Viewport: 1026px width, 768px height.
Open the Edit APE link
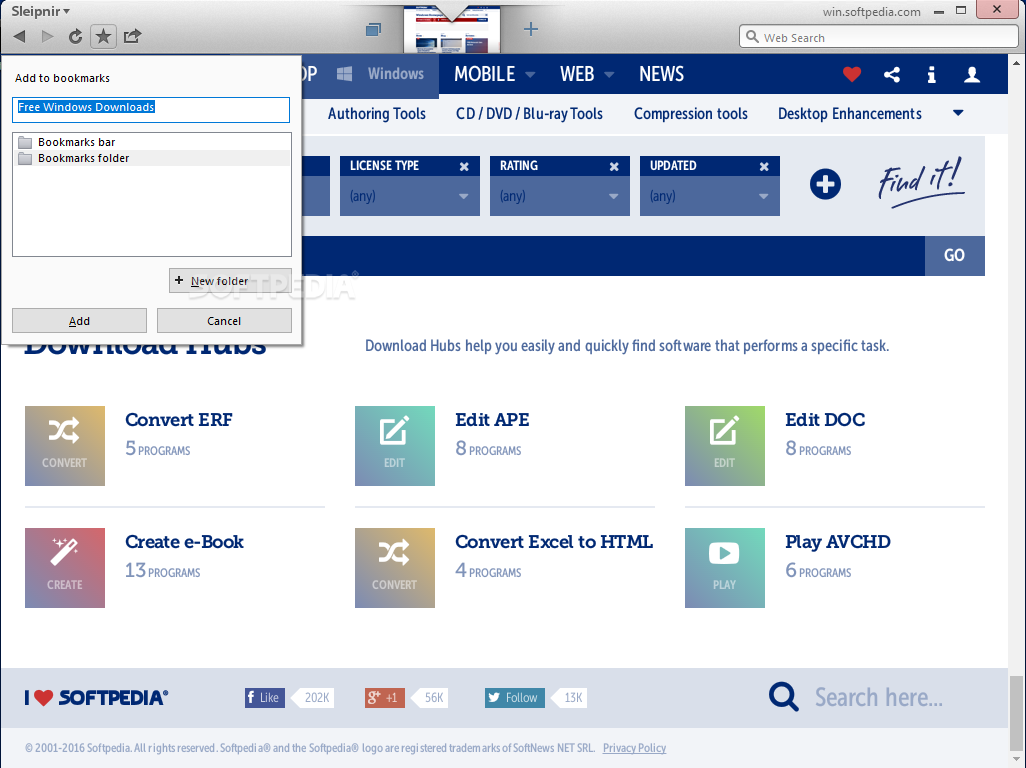(492, 420)
